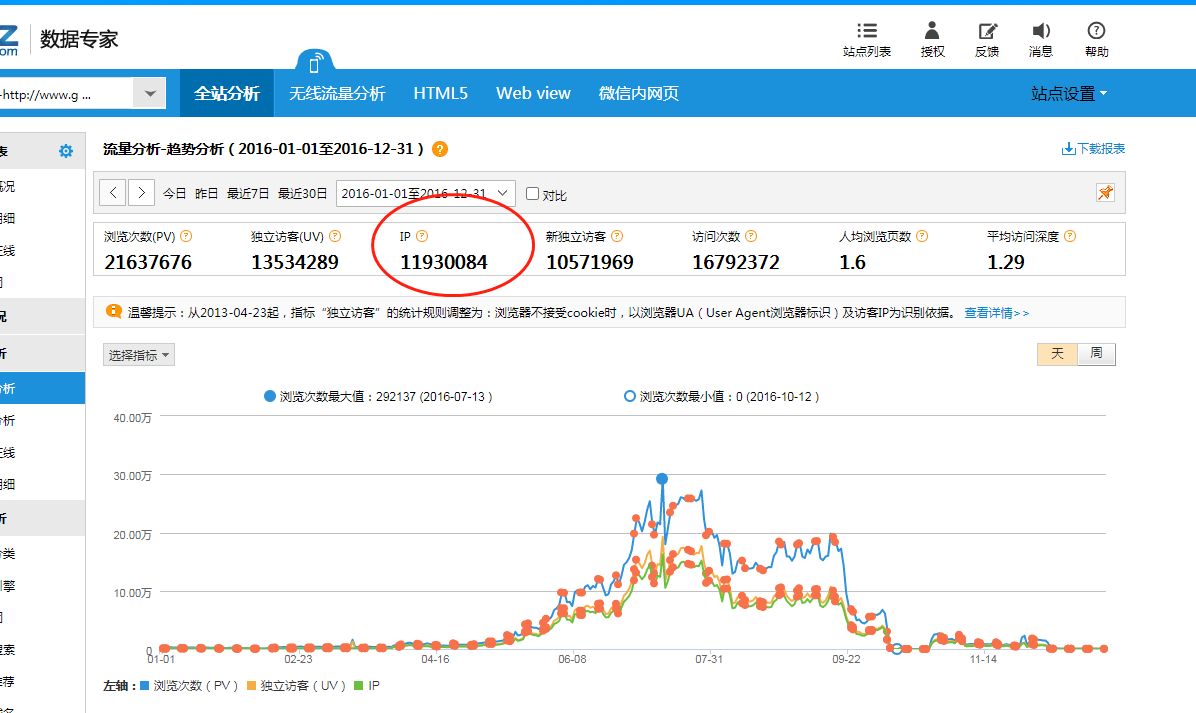Click the 查看详情 details link

pyautogui.click(x=996, y=313)
